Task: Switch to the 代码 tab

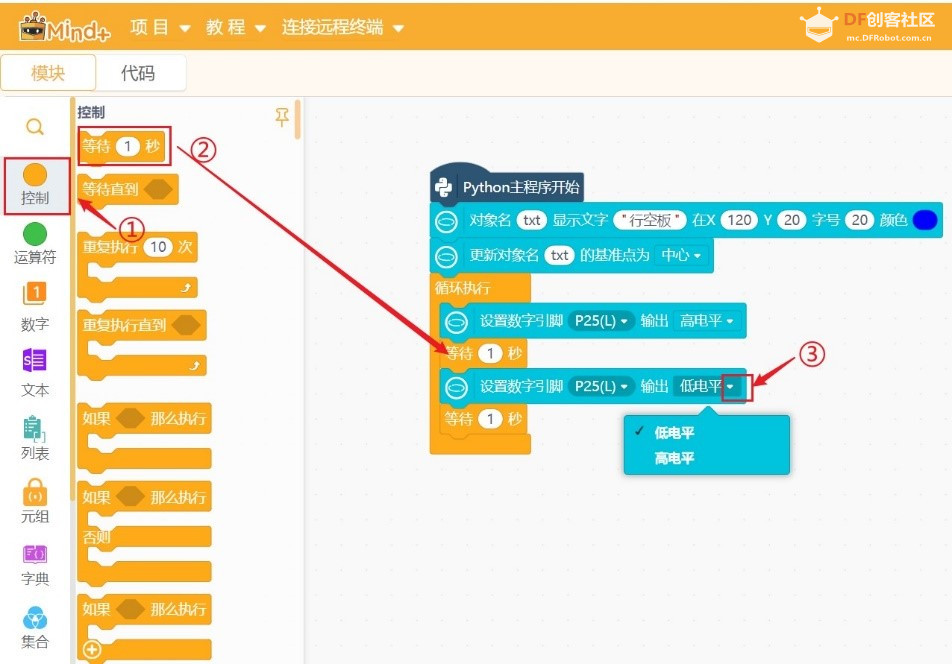Action: [138, 73]
